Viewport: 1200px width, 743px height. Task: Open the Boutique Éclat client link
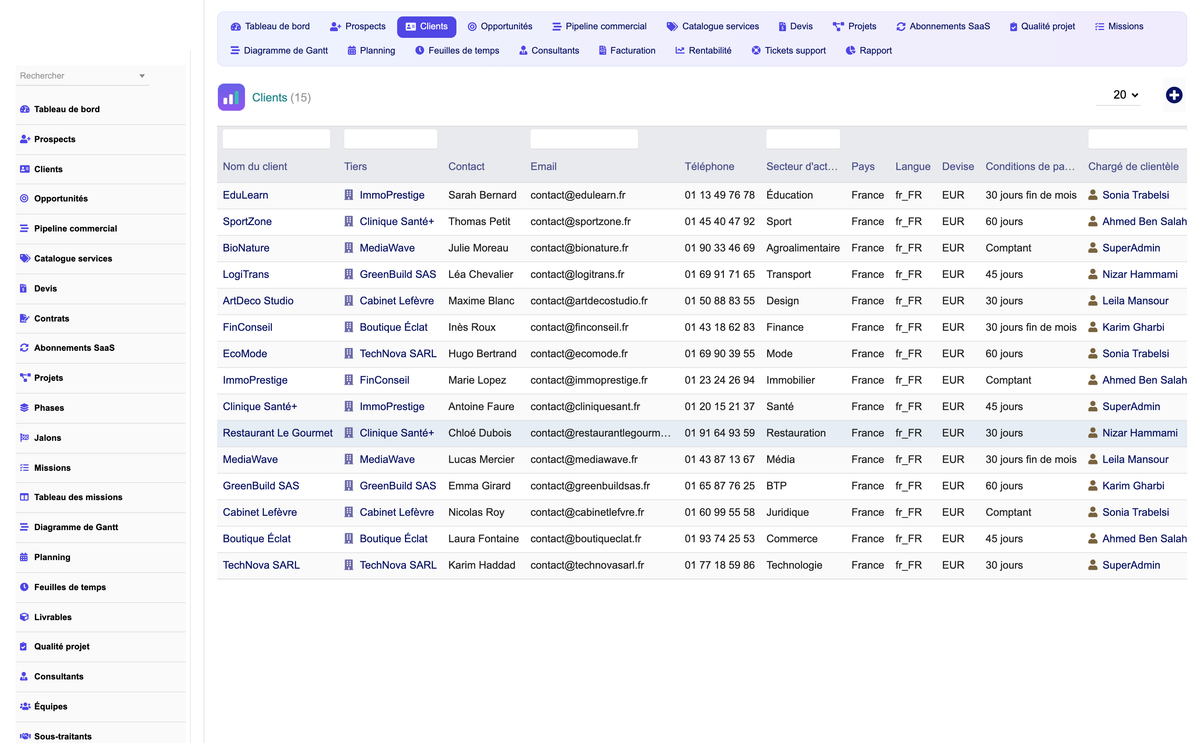click(257, 539)
